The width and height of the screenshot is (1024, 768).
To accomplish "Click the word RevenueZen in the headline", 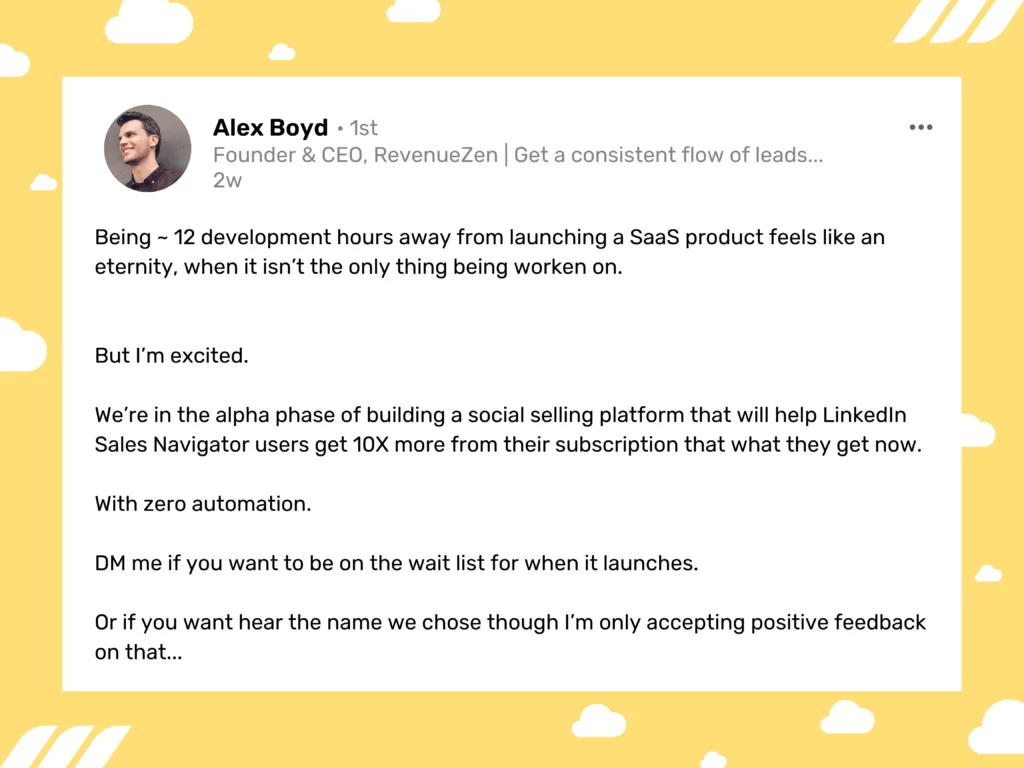I will (436, 155).
